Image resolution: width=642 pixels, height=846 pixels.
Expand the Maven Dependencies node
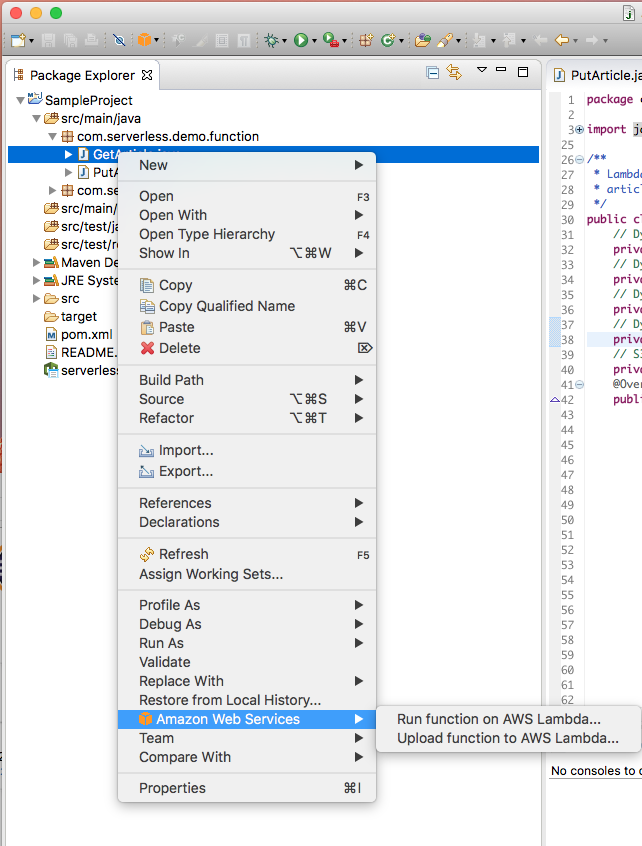(x=36, y=262)
